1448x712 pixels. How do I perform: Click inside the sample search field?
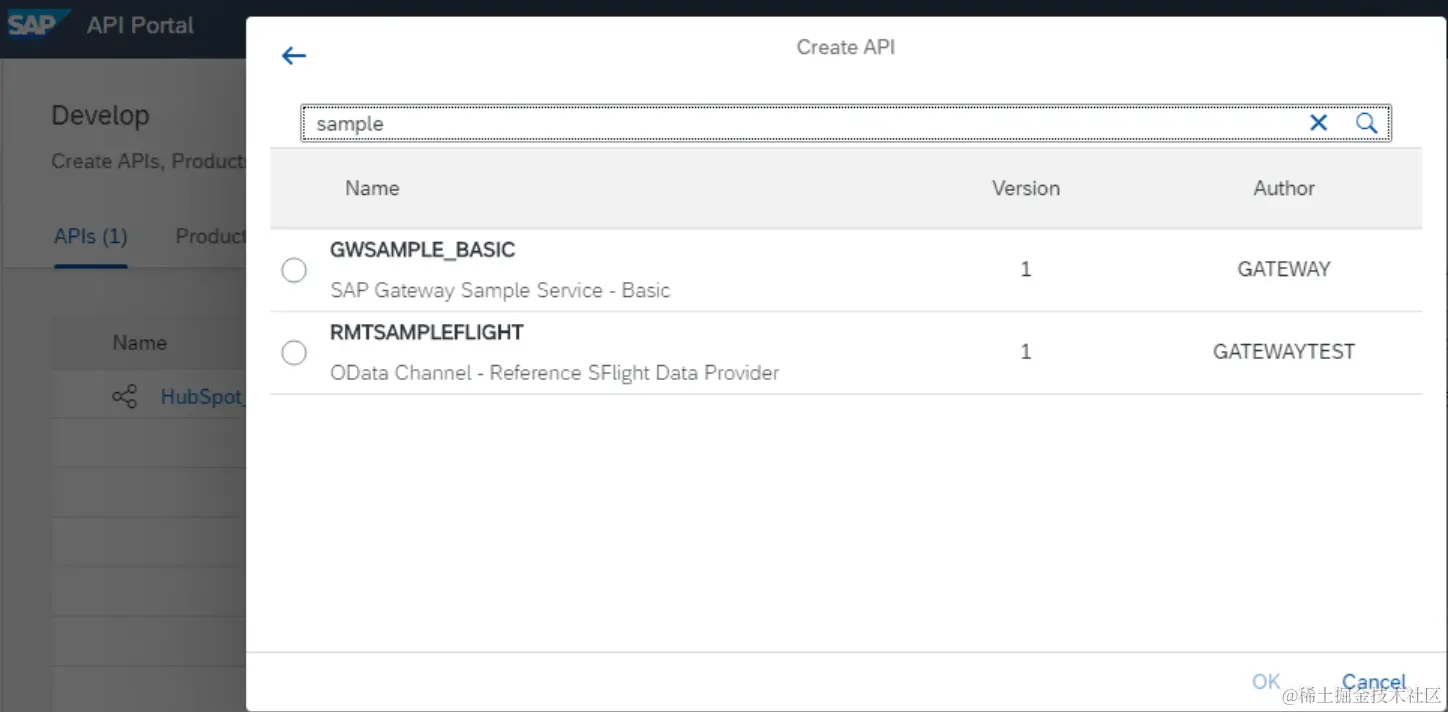coord(800,123)
